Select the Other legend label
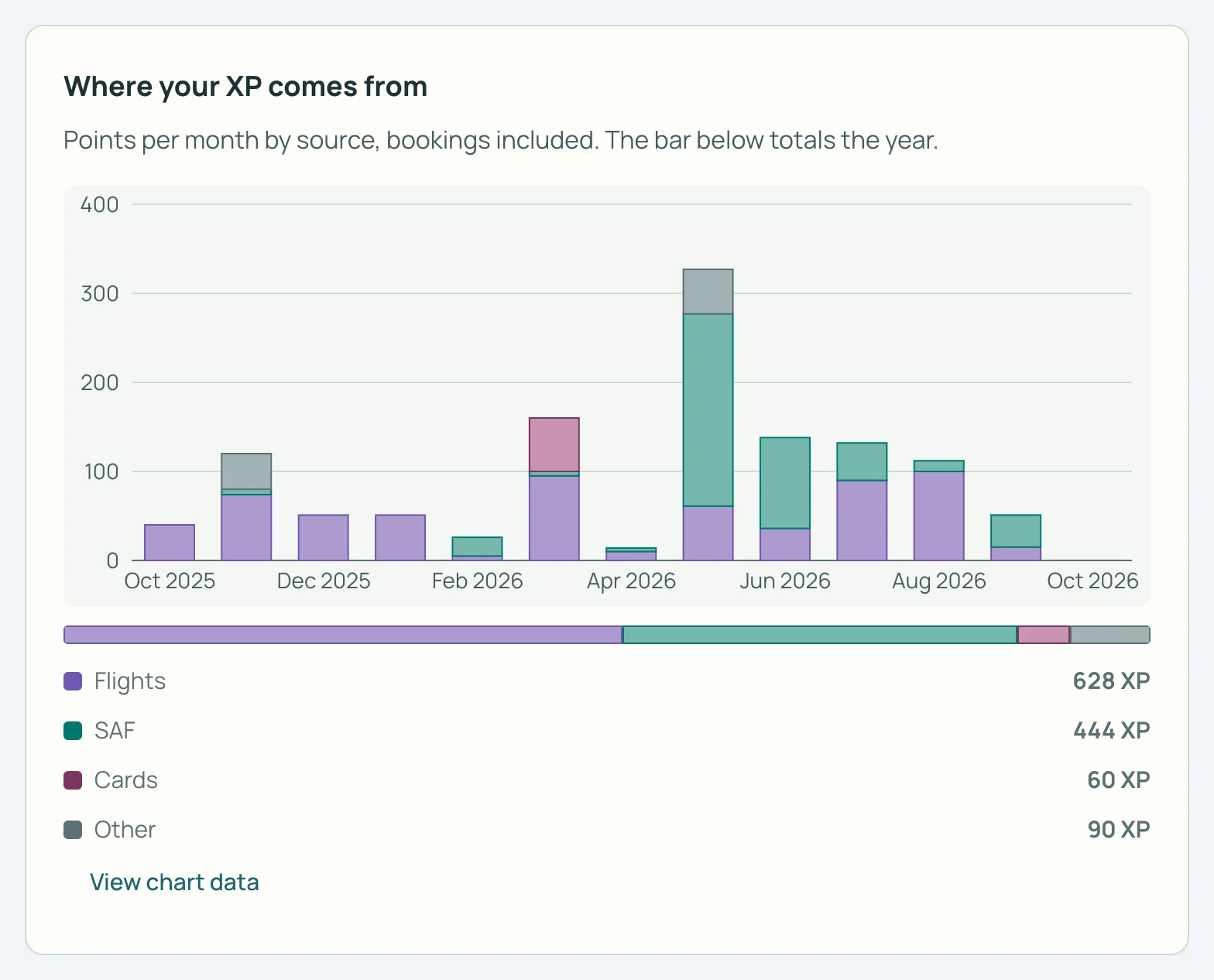The image size is (1214, 980). pyautogui.click(x=125, y=830)
